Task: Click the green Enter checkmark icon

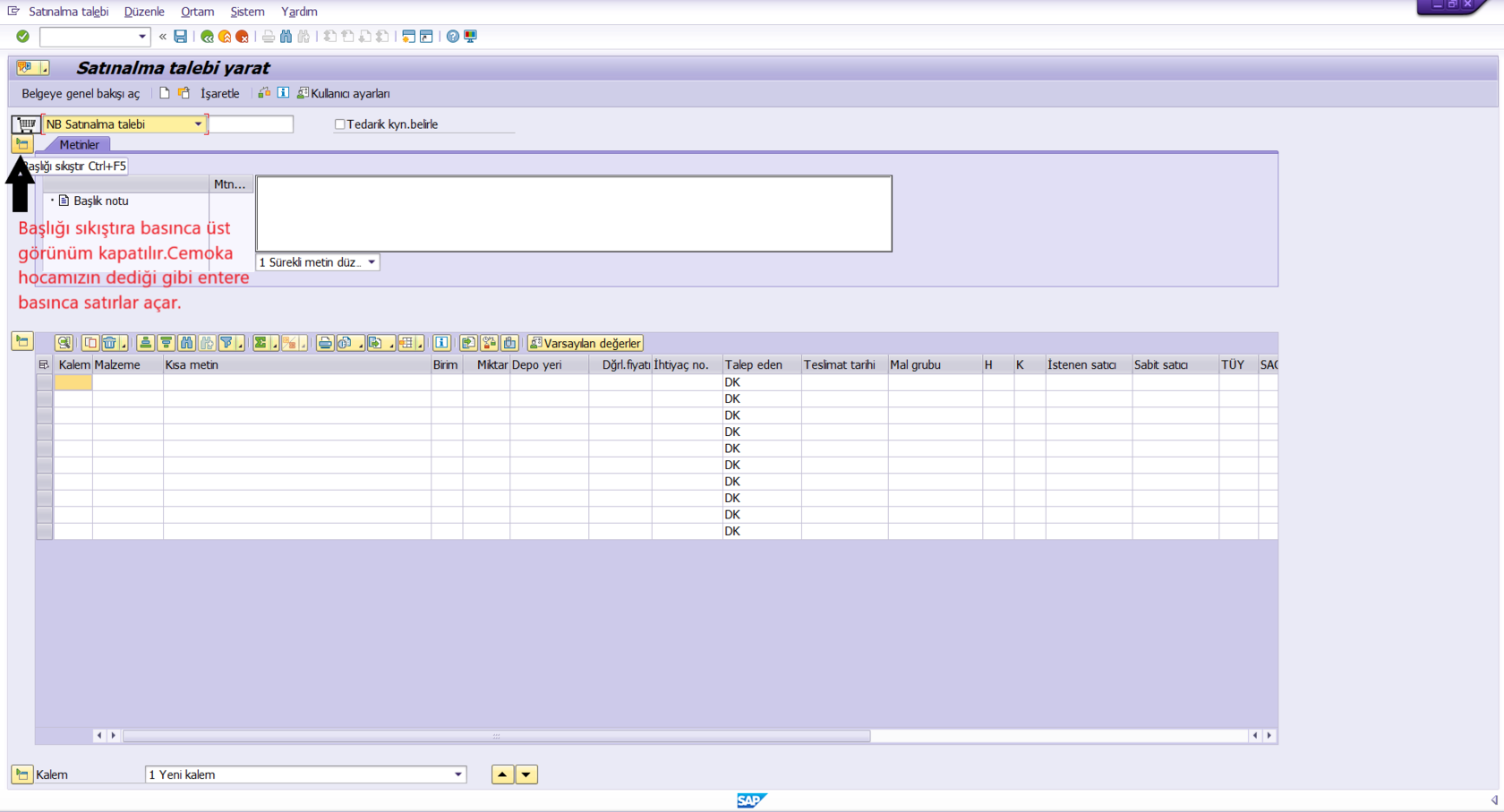Action: tap(23, 37)
